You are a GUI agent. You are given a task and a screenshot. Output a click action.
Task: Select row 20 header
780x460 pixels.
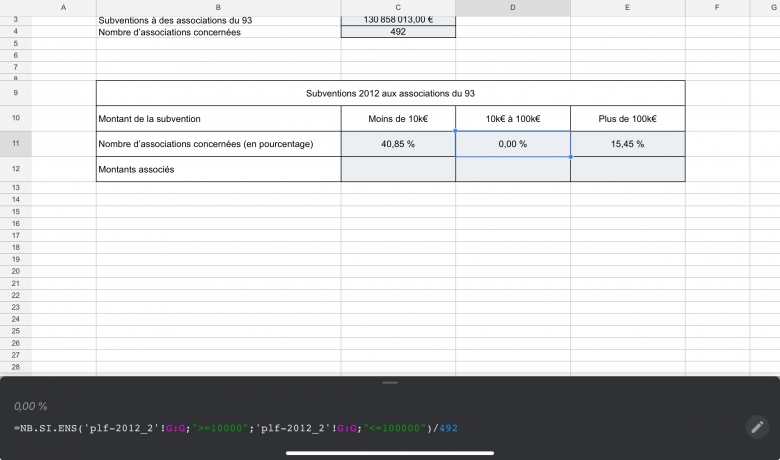(x=16, y=272)
